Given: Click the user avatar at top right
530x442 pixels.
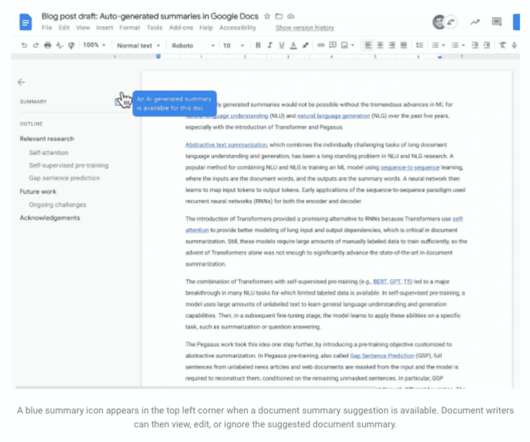Looking at the screenshot, I should [439, 22].
